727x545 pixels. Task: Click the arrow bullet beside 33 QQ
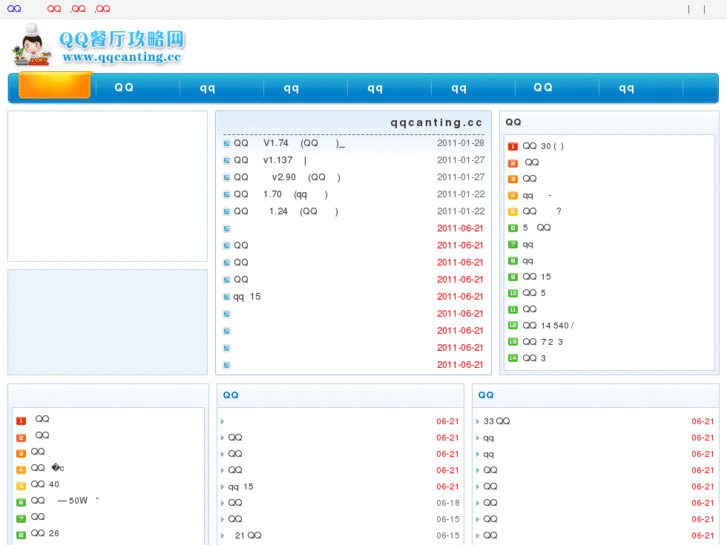[x=478, y=422]
